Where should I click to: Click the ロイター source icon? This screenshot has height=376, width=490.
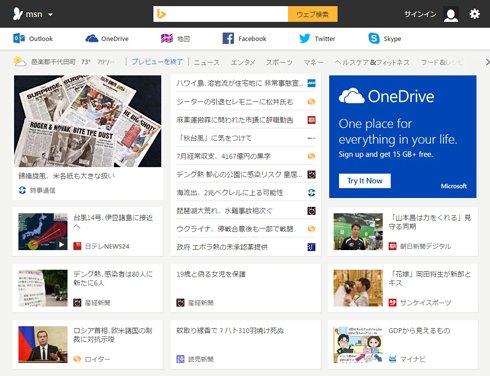pyautogui.click(x=77, y=359)
